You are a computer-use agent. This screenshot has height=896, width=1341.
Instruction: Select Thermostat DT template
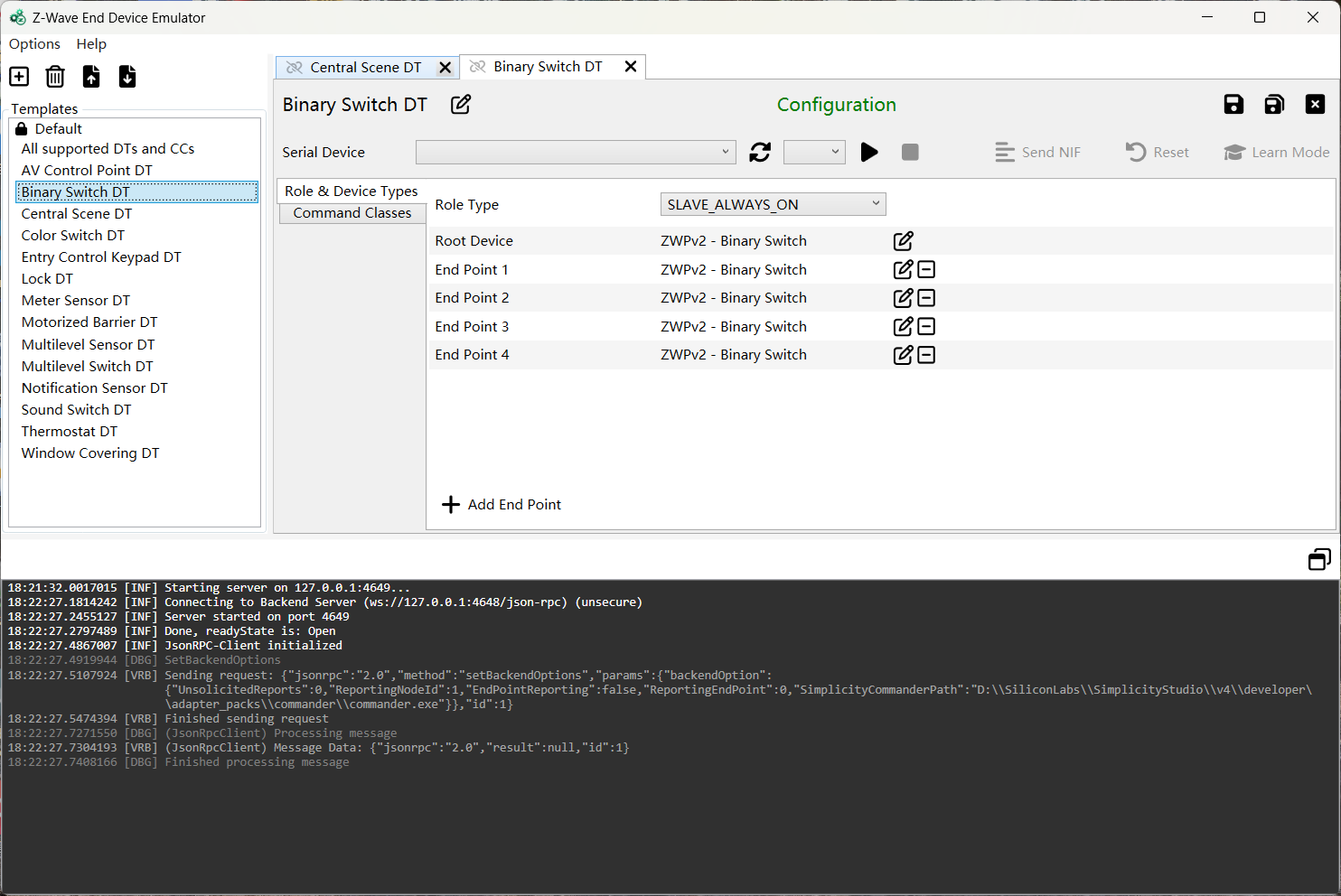coord(70,432)
